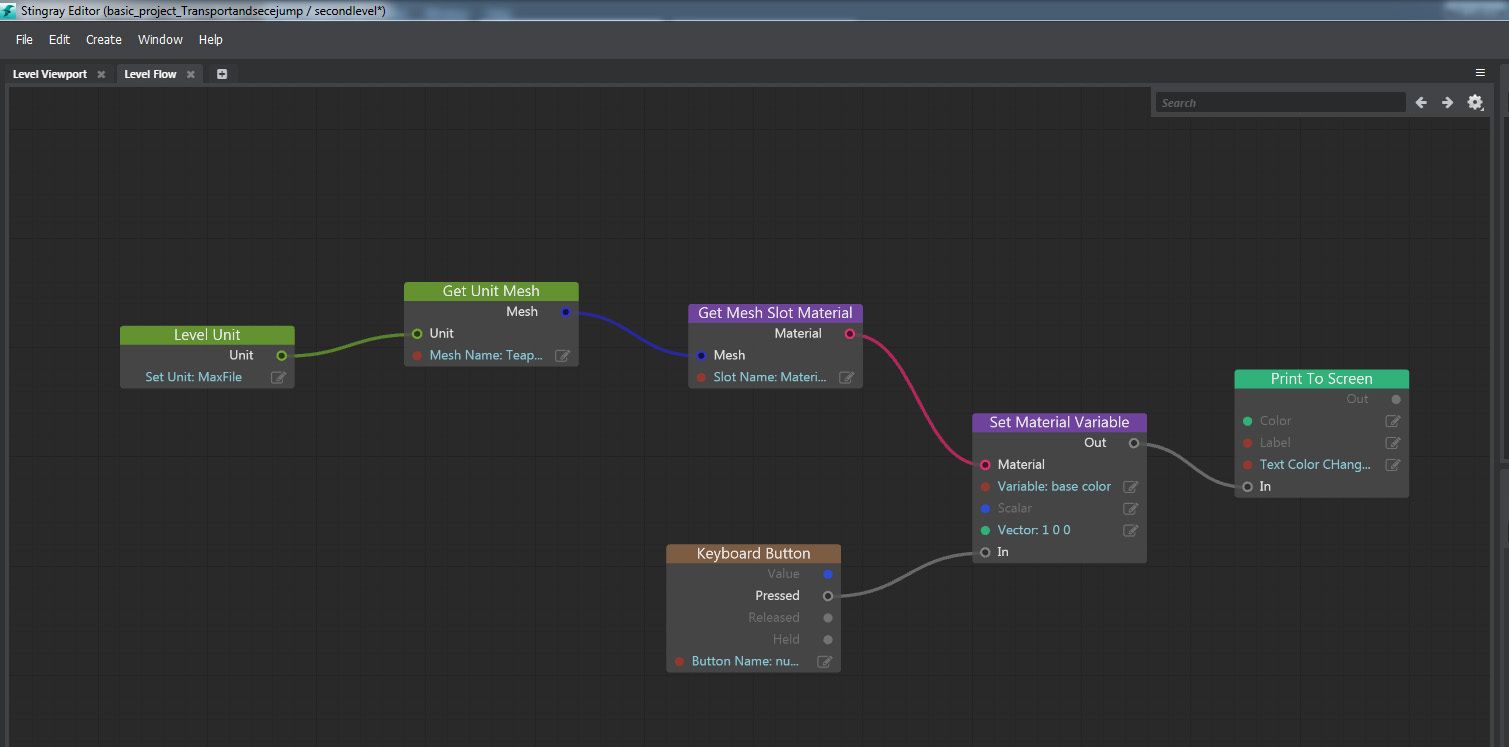Select Set Material Variable node header
Screen dimensions: 1509x747
click(1059, 422)
